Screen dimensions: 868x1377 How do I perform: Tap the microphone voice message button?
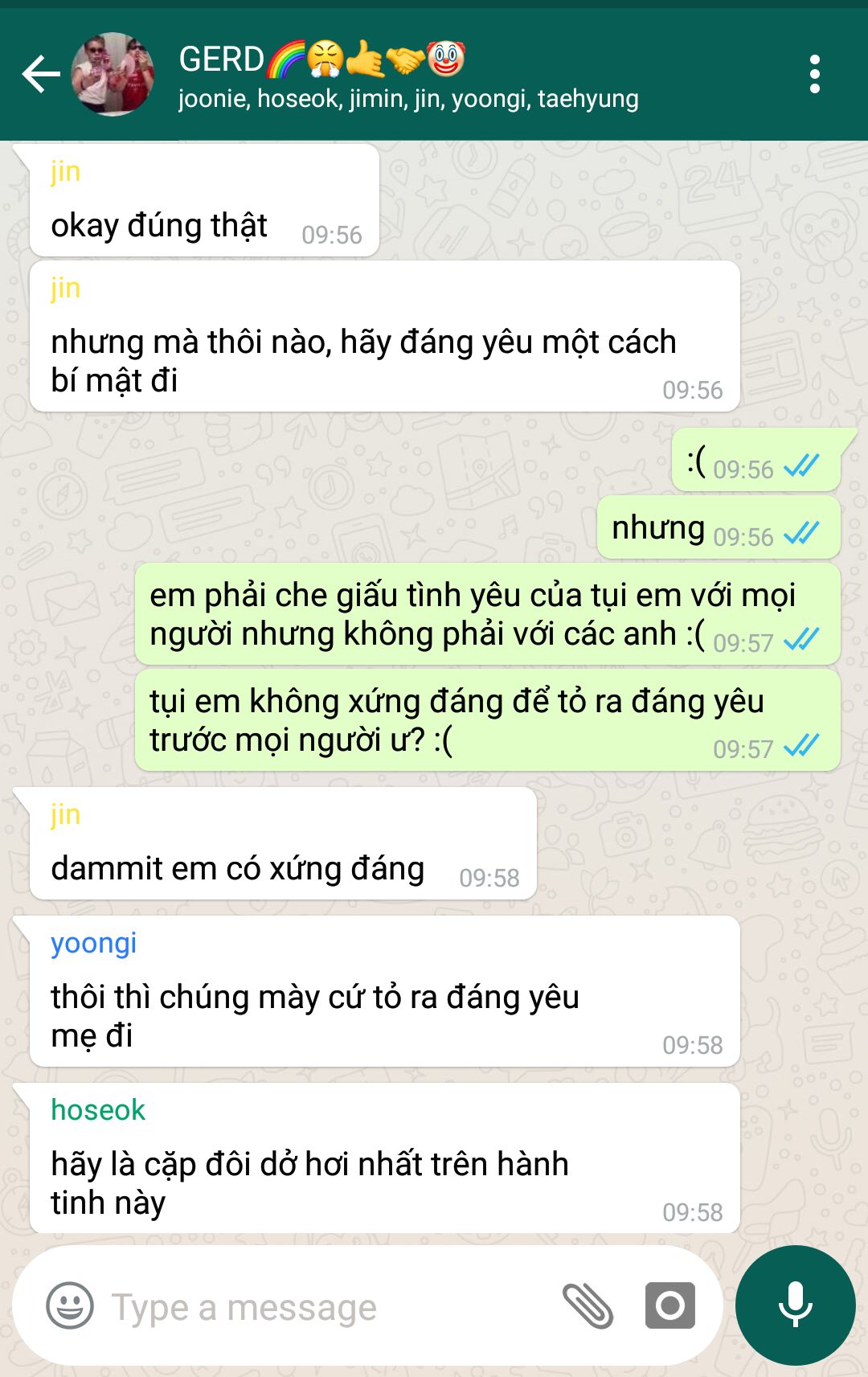796,1305
